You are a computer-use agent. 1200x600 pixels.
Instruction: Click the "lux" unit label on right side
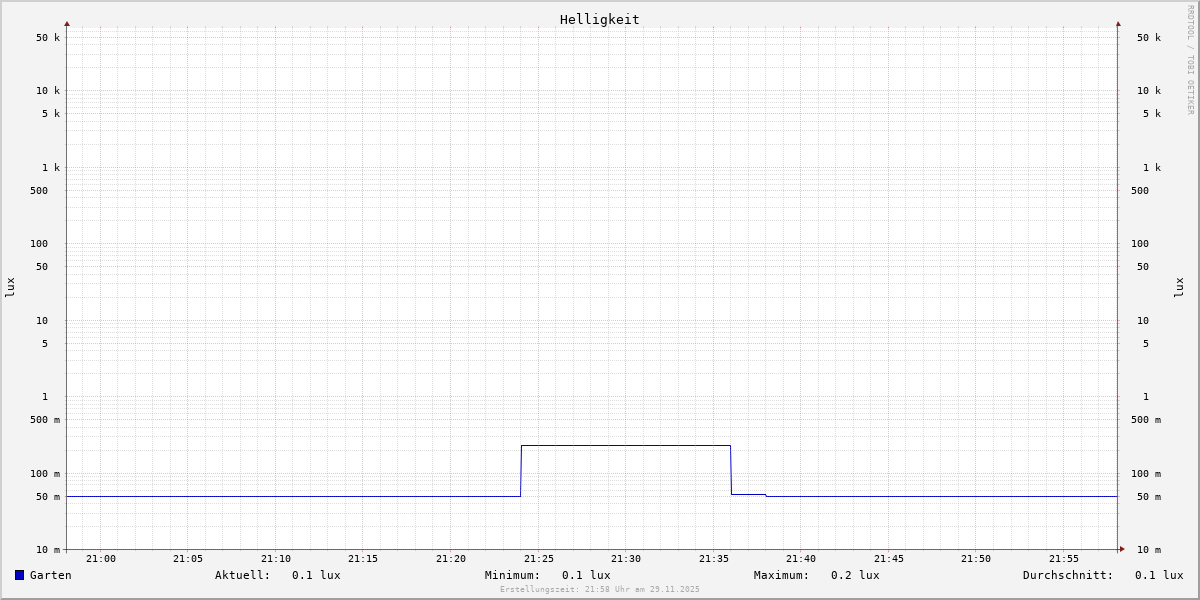1179,287
